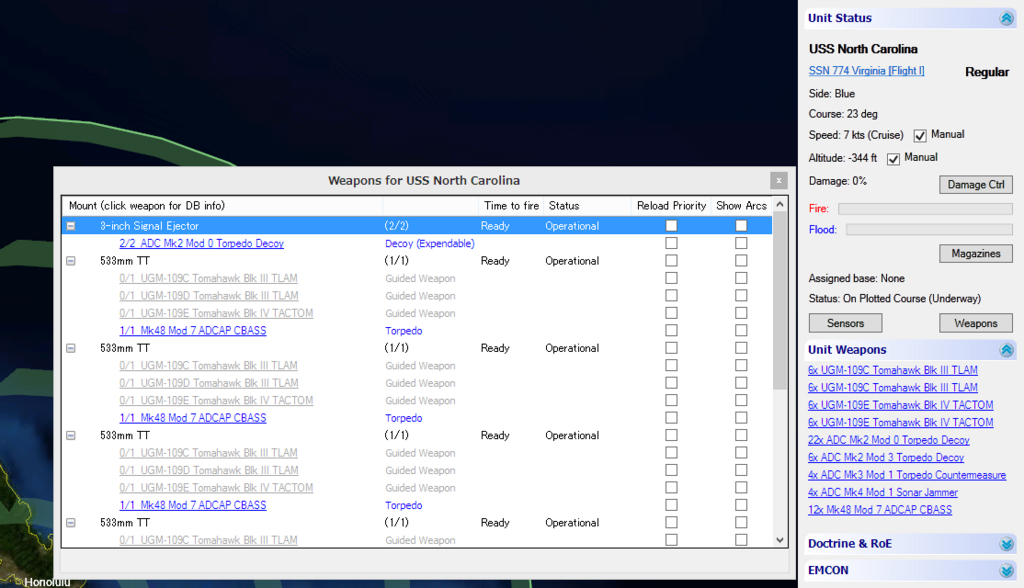Click the Status: On Plotted Course (Underway) text
The height and width of the screenshot is (588, 1024).
coord(895,299)
